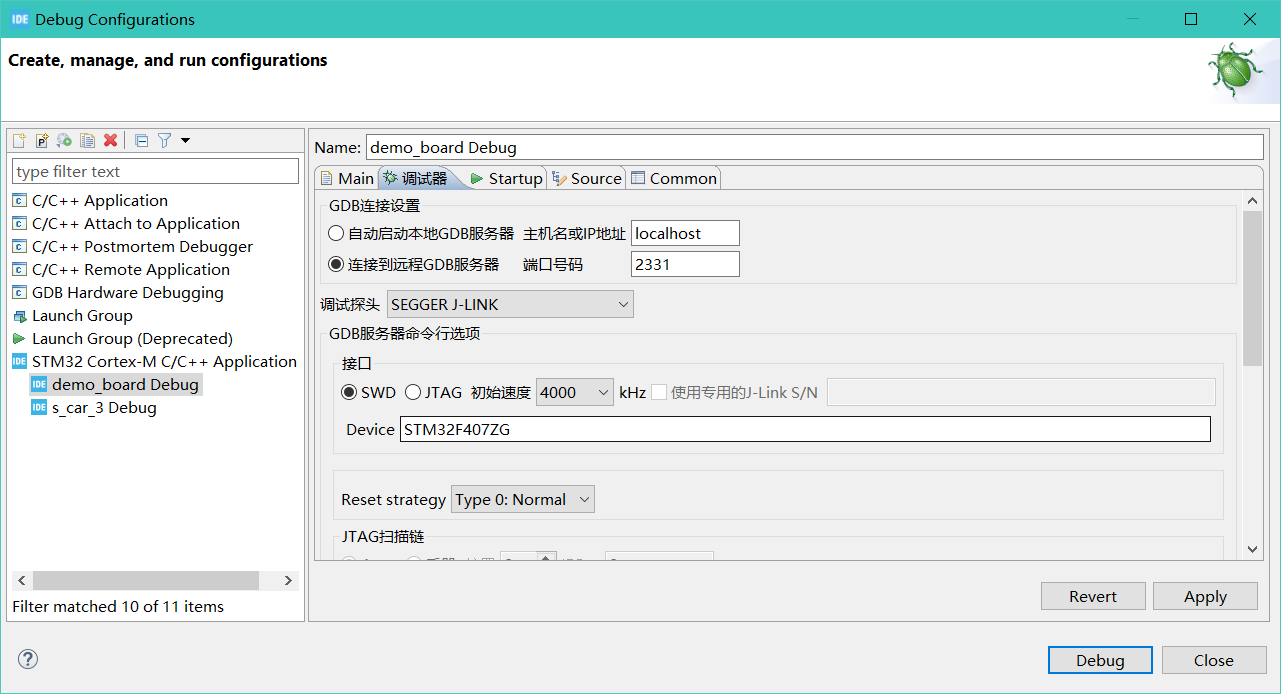
Task: Open the Reset strategy dropdown
Action: click(x=523, y=500)
